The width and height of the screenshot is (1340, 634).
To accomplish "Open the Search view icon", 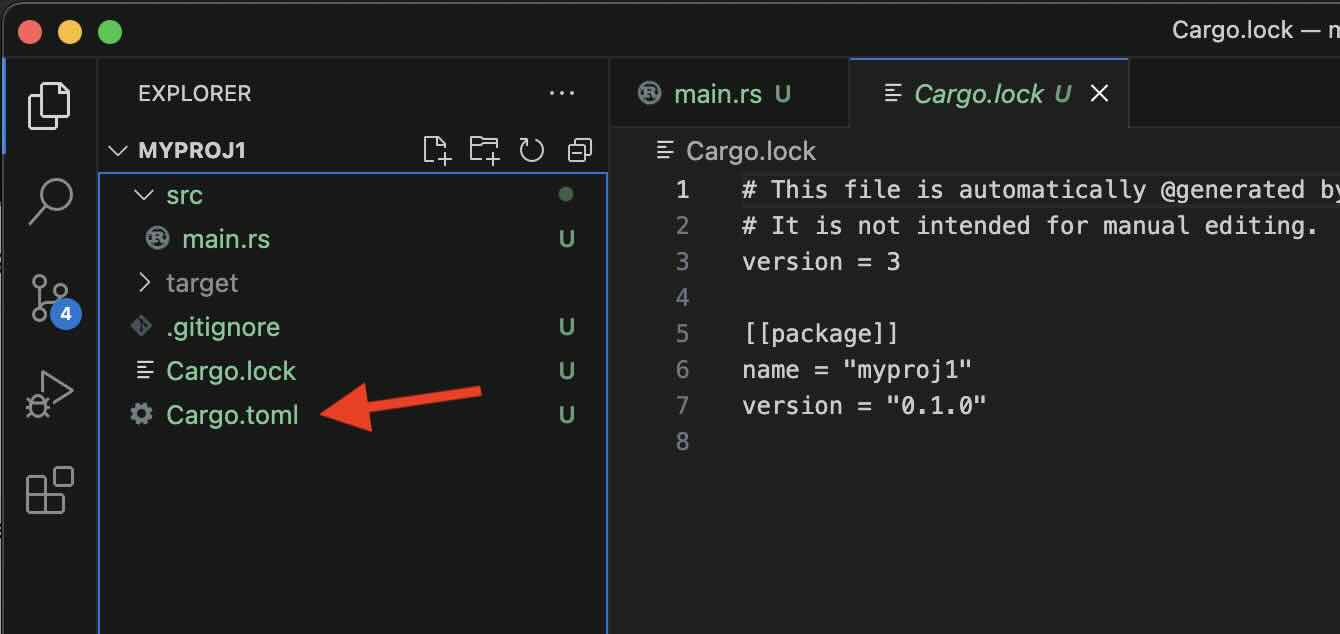I will (49, 202).
